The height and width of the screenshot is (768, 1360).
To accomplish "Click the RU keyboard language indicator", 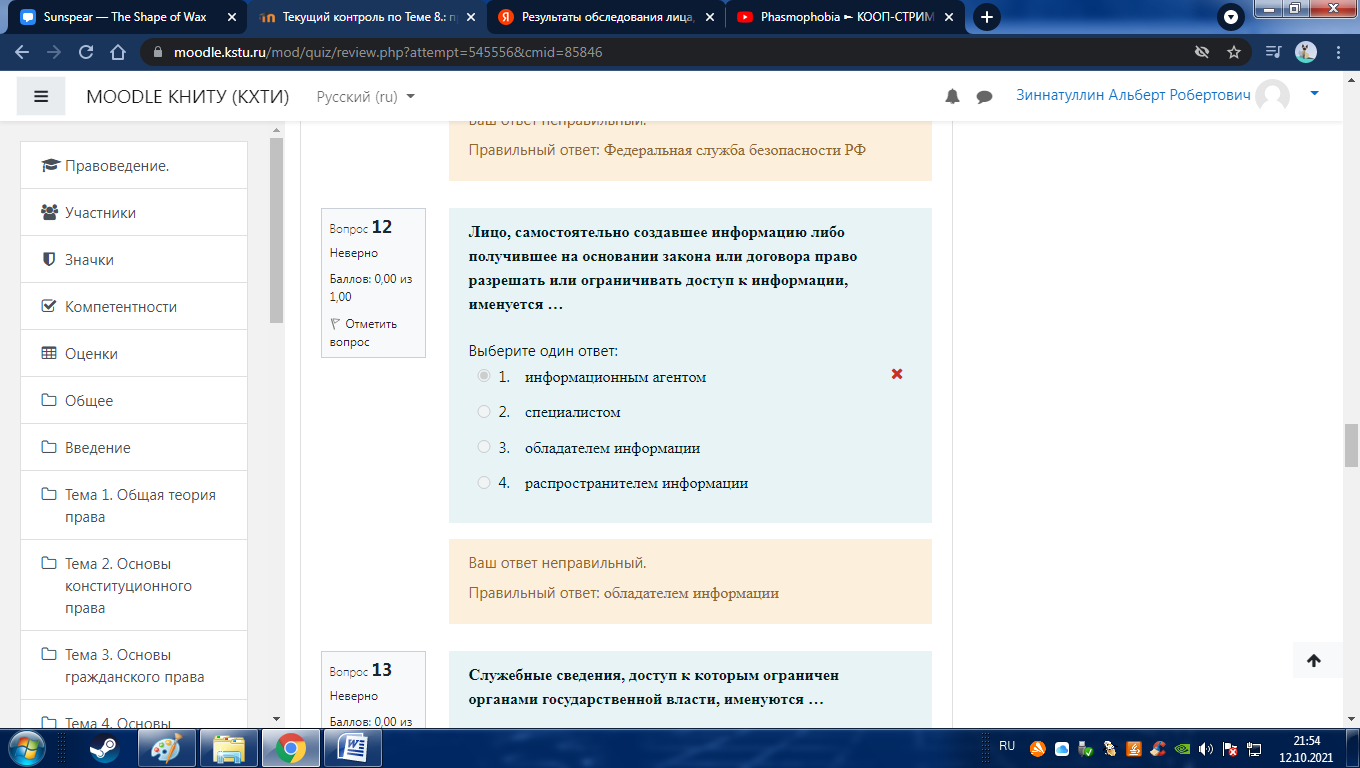I will pyautogui.click(x=1007, y=746).
